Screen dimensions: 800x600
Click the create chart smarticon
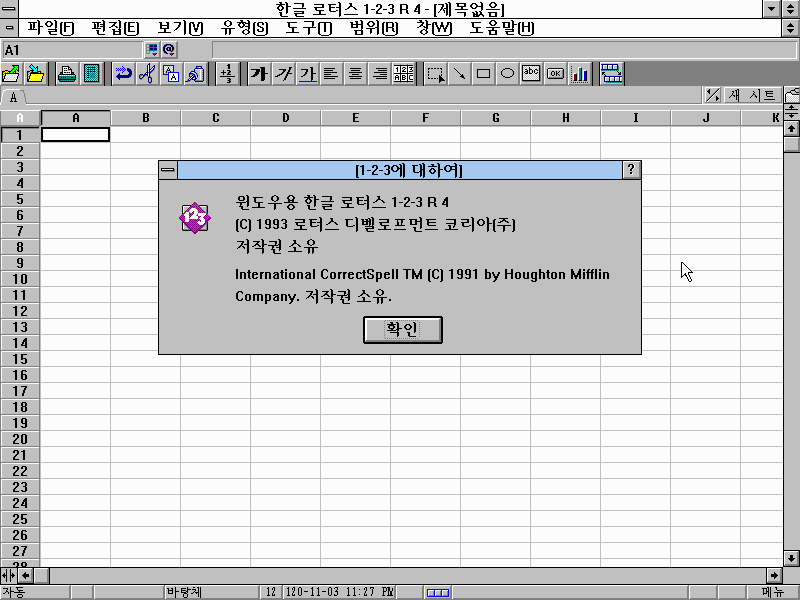(579, 74)
